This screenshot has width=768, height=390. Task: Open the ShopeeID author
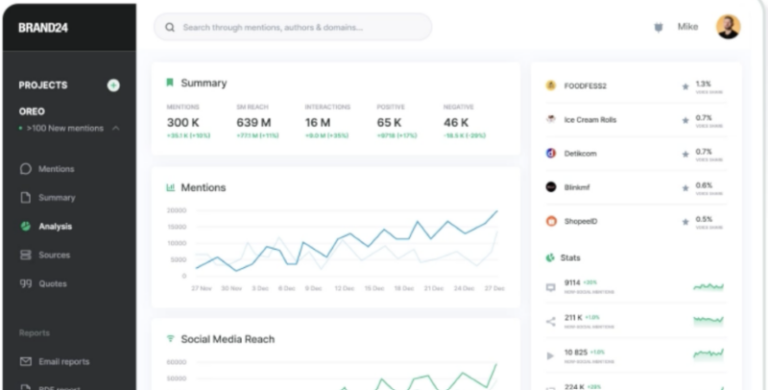pyautogui.click(x=580, y=221)
